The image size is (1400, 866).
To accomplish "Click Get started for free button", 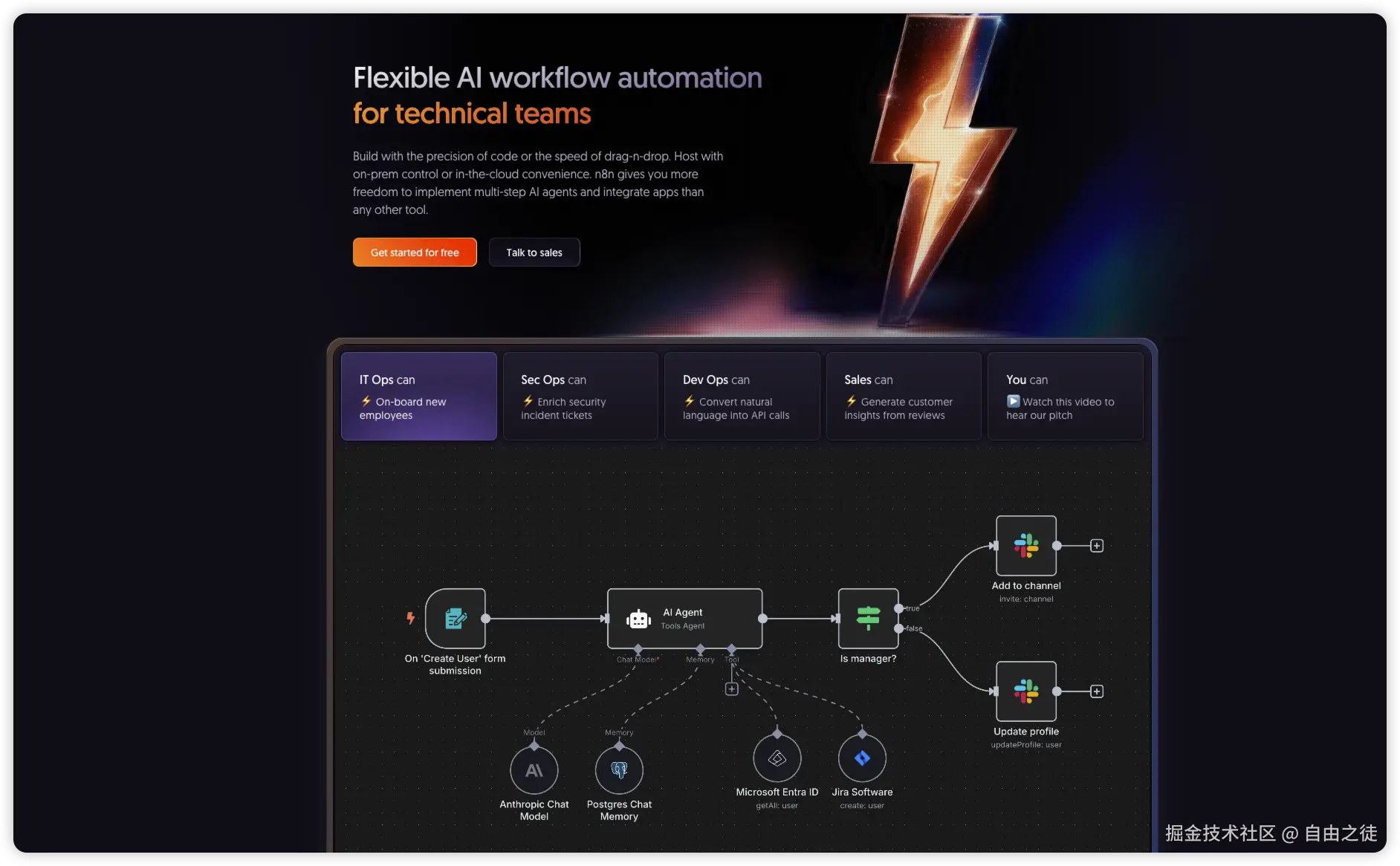I will [x=415, y=253].
